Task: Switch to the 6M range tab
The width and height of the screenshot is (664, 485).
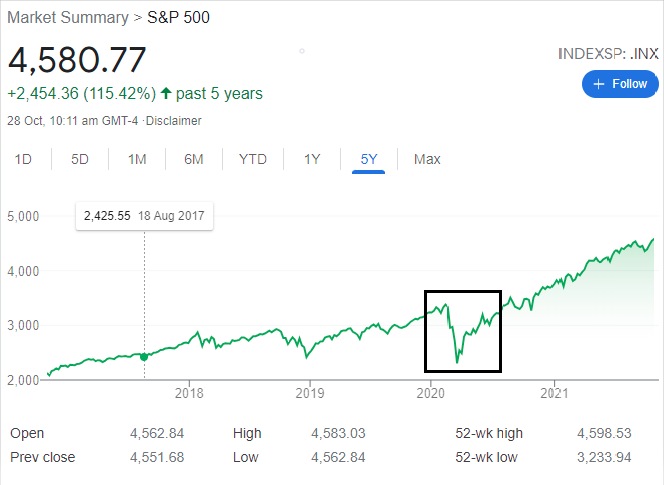Action: coord(194,159)
